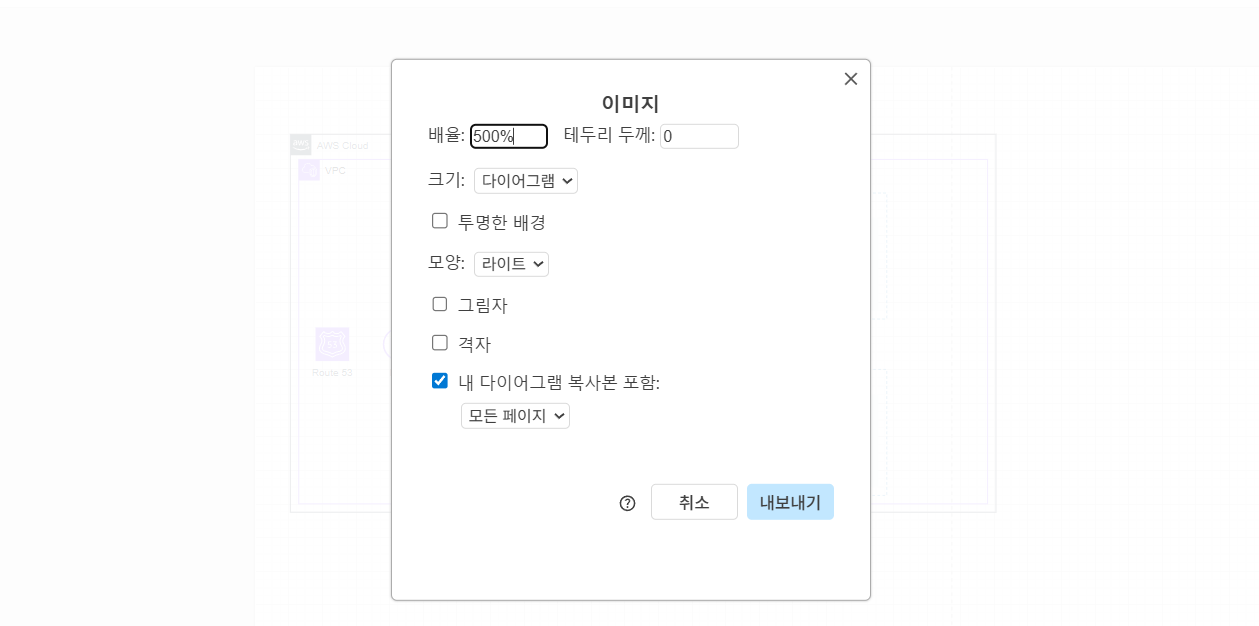Click the 내보내기 button
Screen dimensions: 1259x626
tap(790, 502)
